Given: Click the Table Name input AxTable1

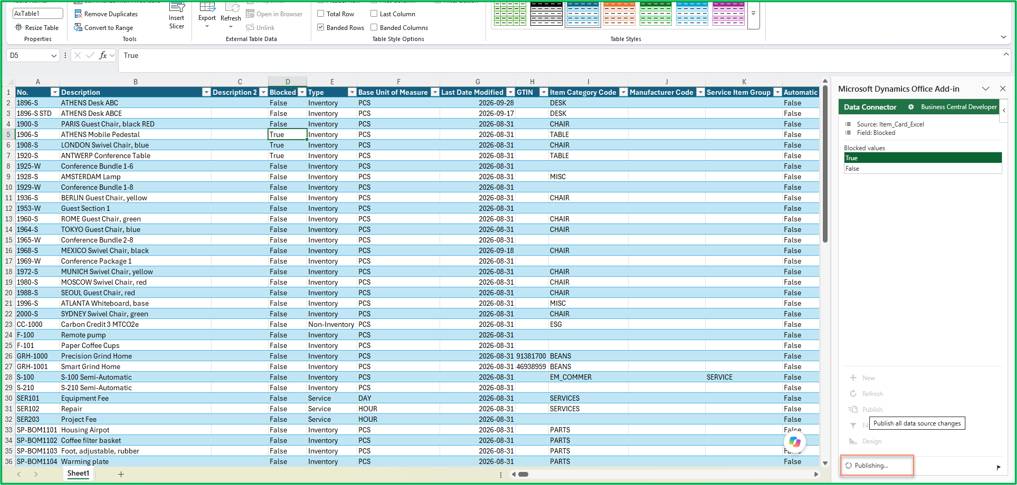Looking at the screenshot, I should click(38, 14).
